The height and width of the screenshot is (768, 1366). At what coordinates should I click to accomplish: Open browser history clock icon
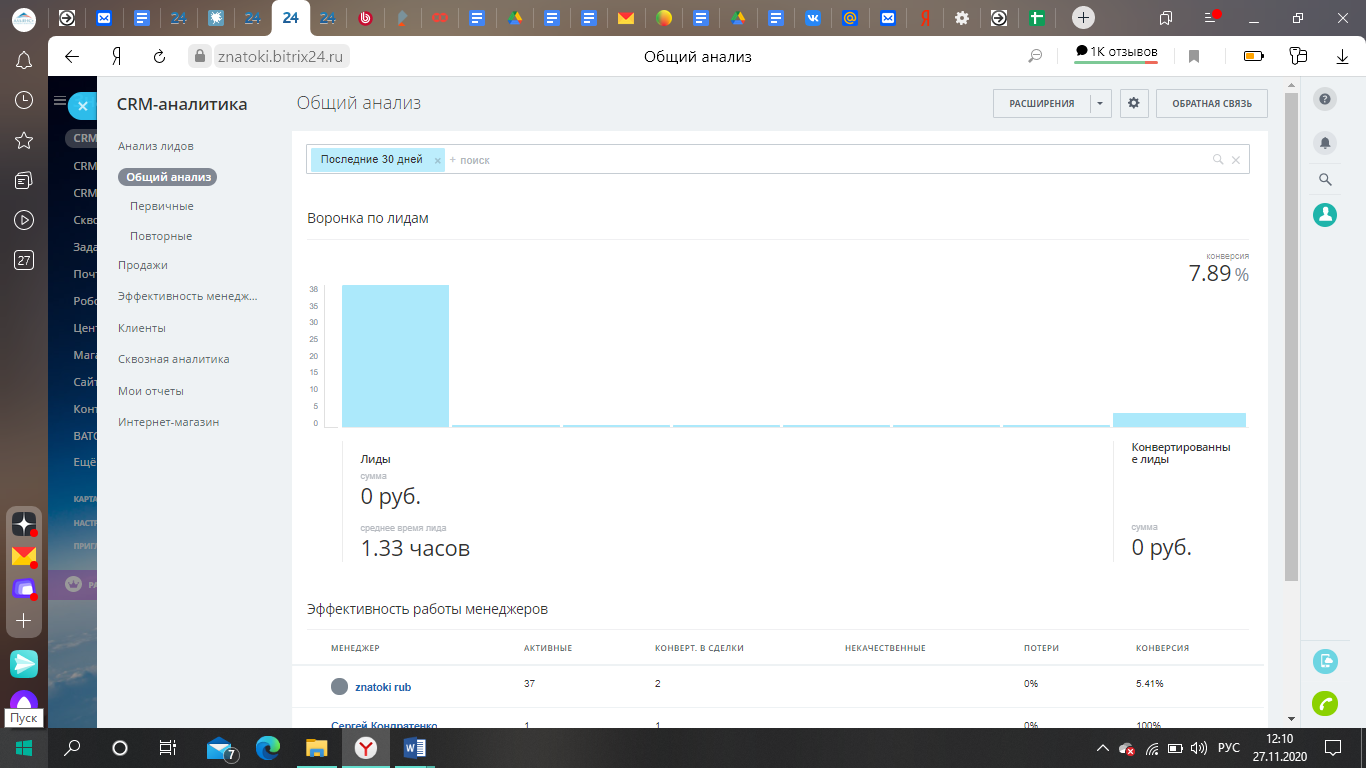(x=24, y=100)
